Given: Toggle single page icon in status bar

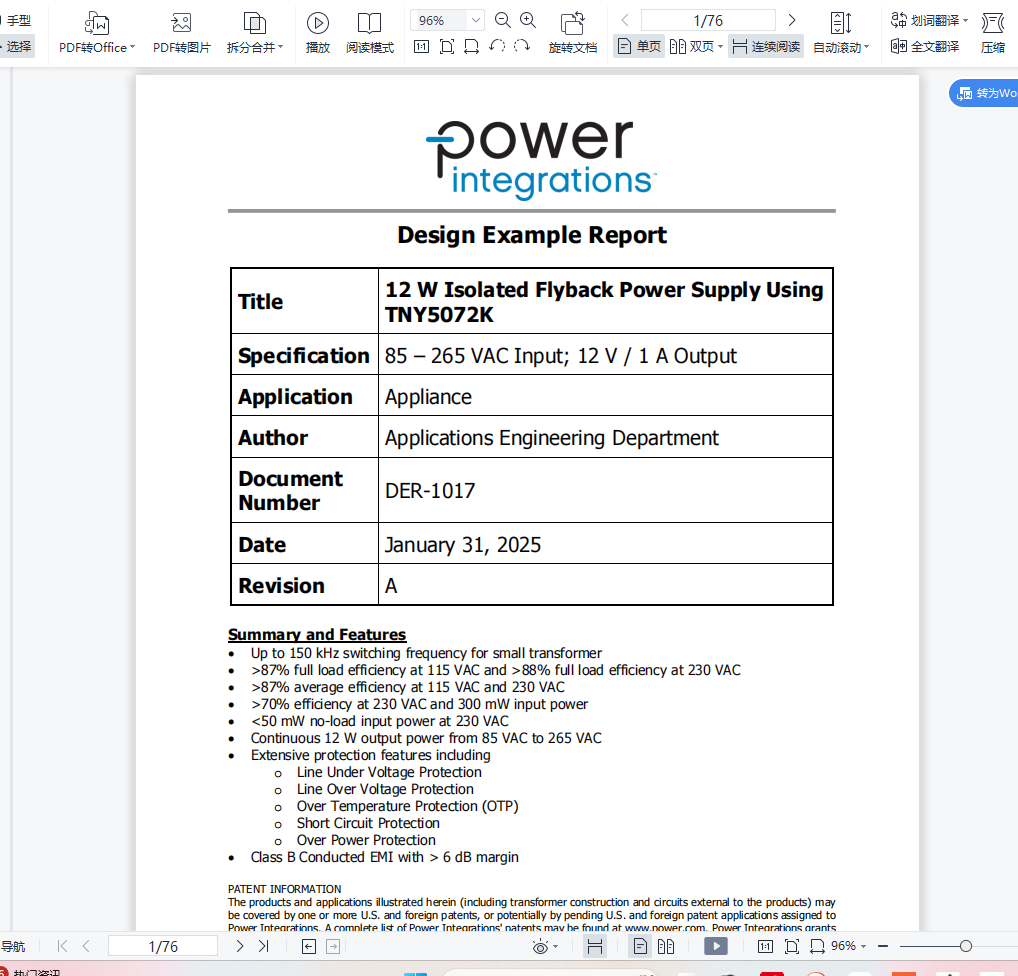Looking at the screenshot, I should [x=640, y=946].
